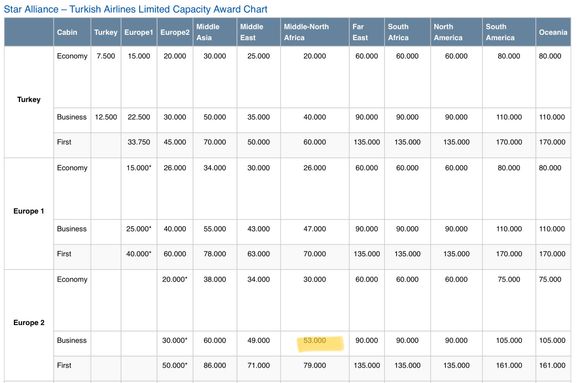Click the 79.000 Middle-North Africa first cell
Screen dimensions: 580x383
315,366
